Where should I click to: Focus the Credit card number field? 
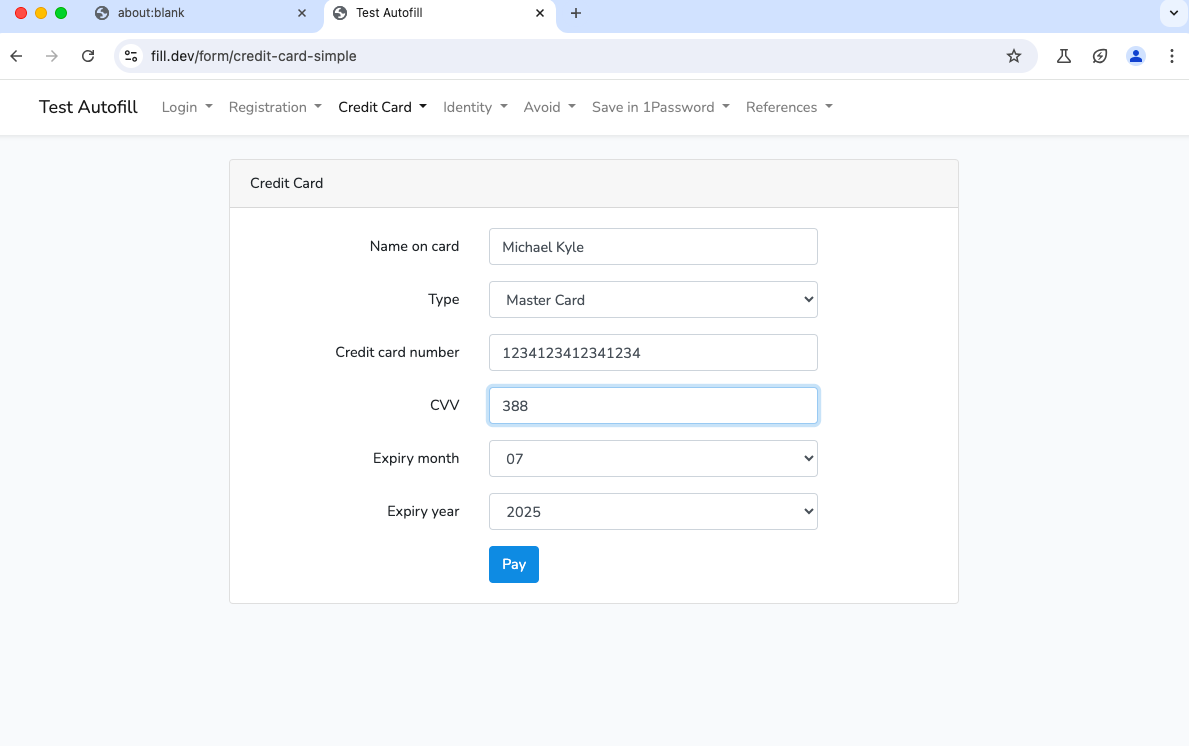click(653, 353)
